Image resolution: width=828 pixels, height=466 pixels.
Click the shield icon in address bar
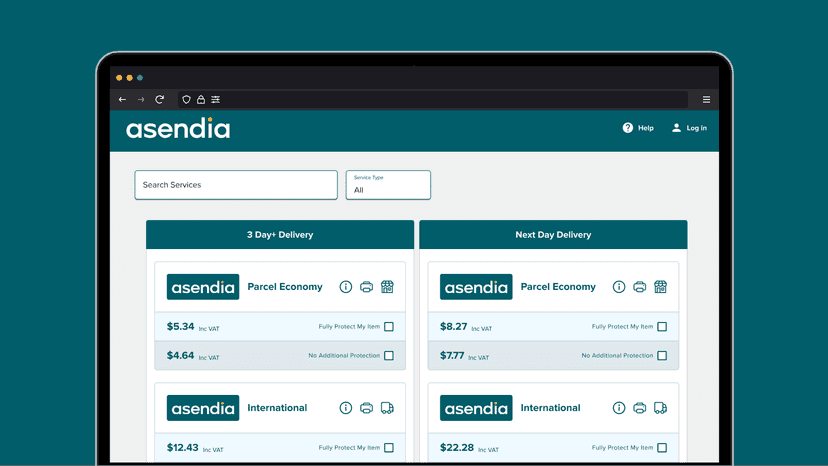[x=186, y=99]
